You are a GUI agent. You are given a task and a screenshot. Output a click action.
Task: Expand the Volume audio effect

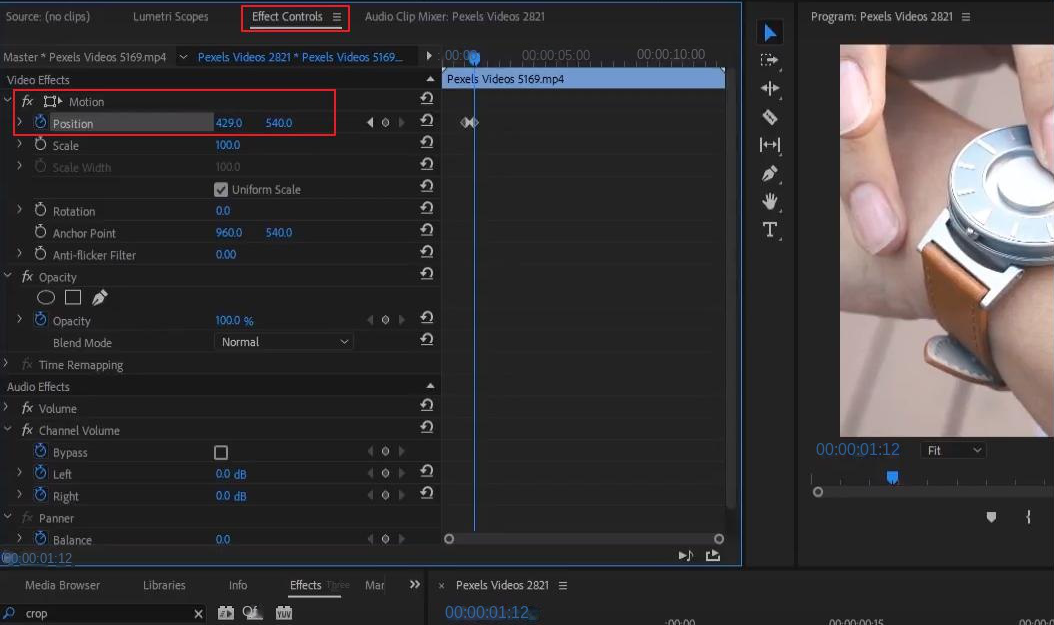6,407
